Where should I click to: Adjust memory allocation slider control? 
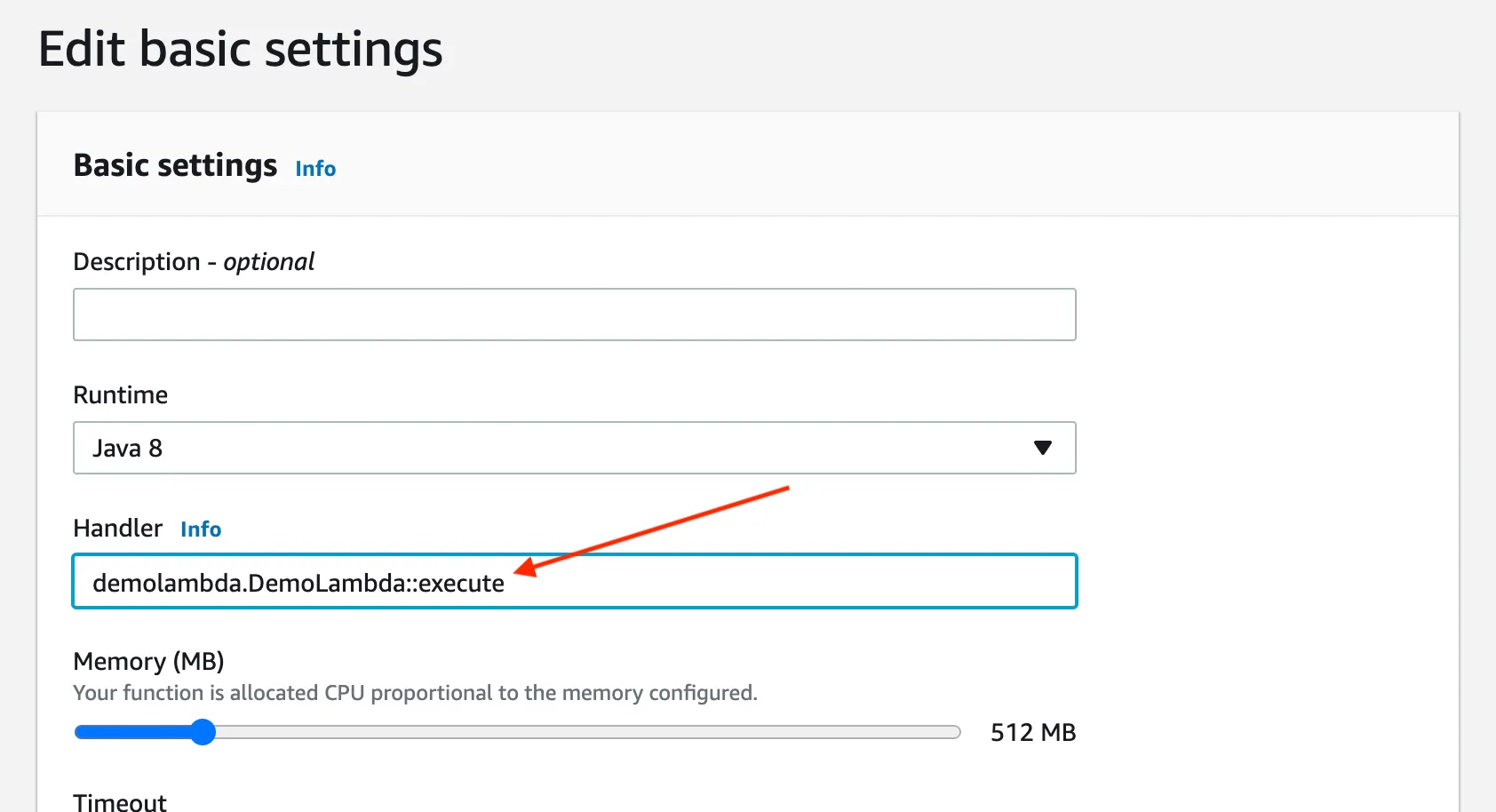click(x=203, y=731)
